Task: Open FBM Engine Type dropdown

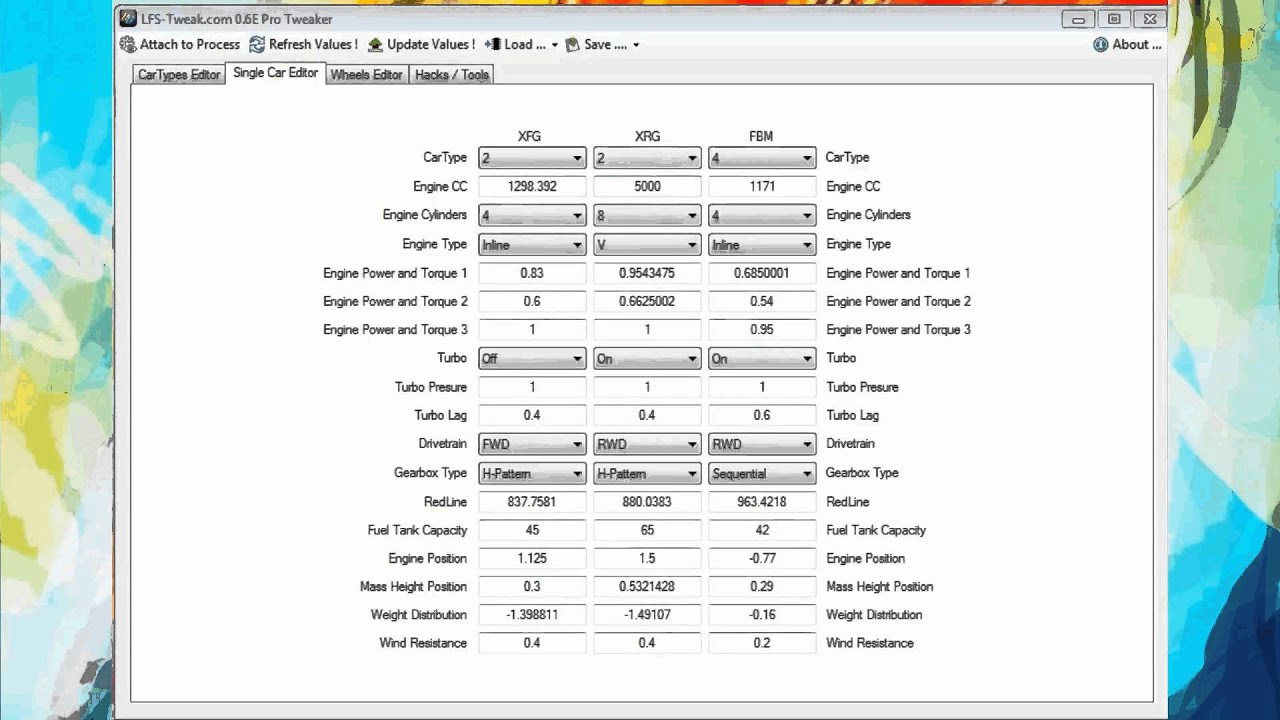Action: [762, 245]
